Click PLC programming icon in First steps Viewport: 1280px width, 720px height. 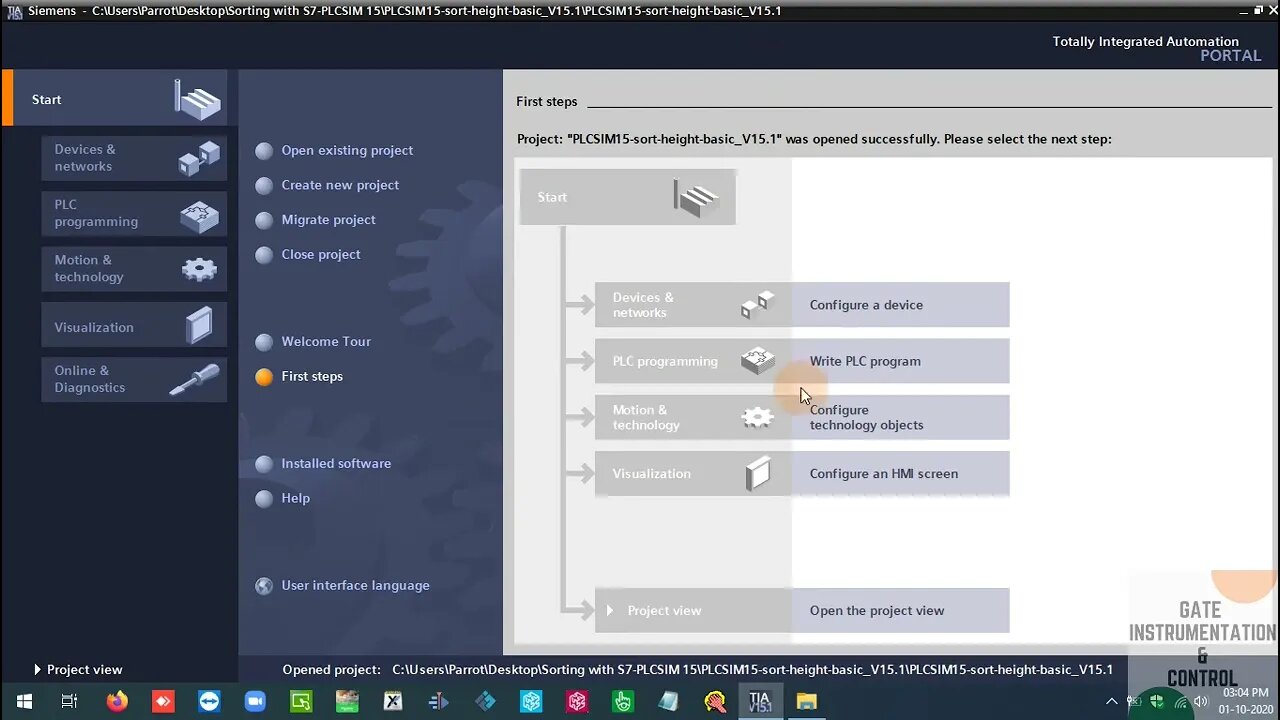pyautogui.click(x=758, y=361)
